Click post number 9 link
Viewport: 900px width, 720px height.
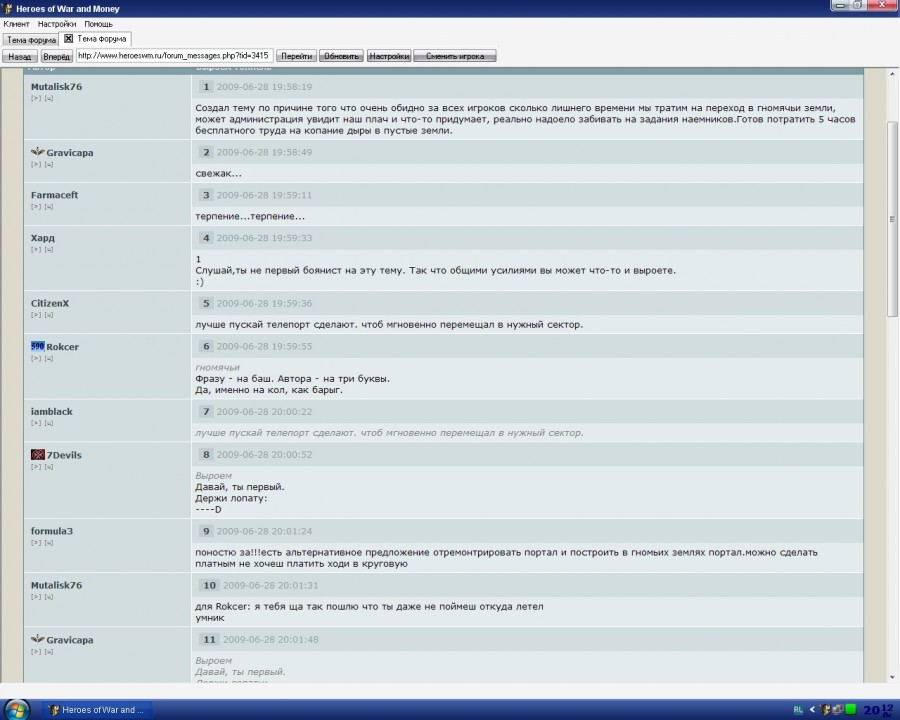pos(206,531)
